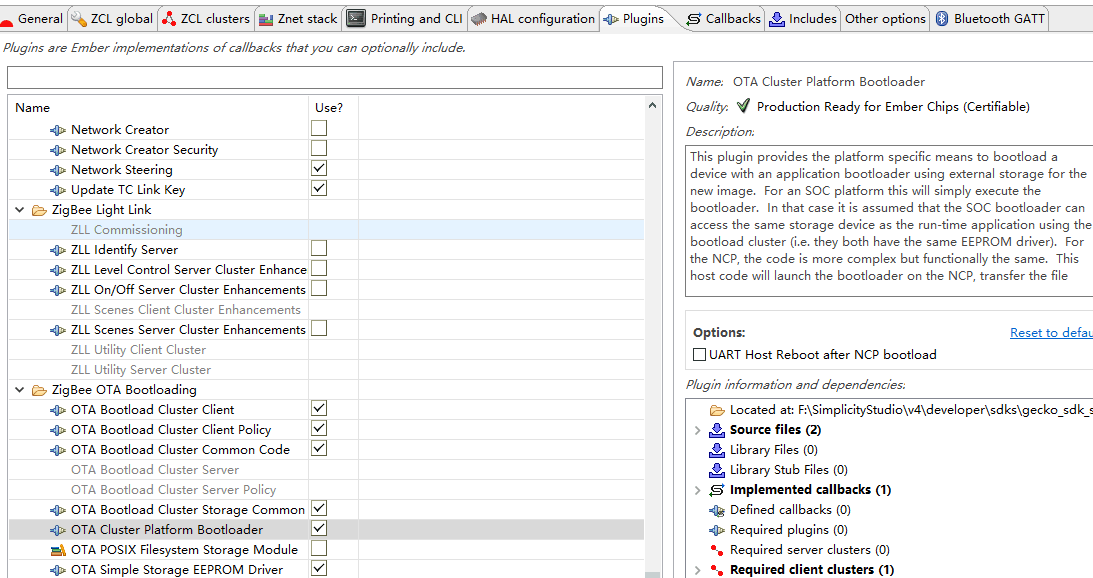
Task: Click the HAL configuration chip icon
Action: 479,18
